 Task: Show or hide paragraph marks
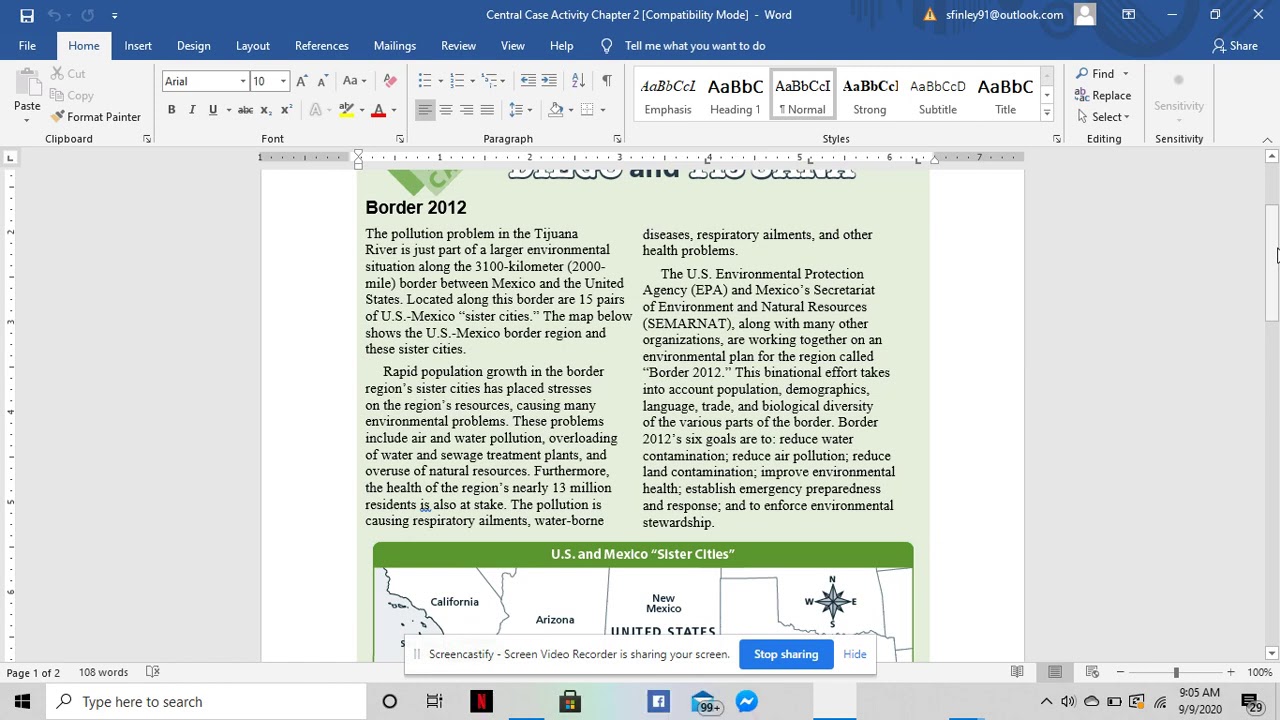point(607,81)
